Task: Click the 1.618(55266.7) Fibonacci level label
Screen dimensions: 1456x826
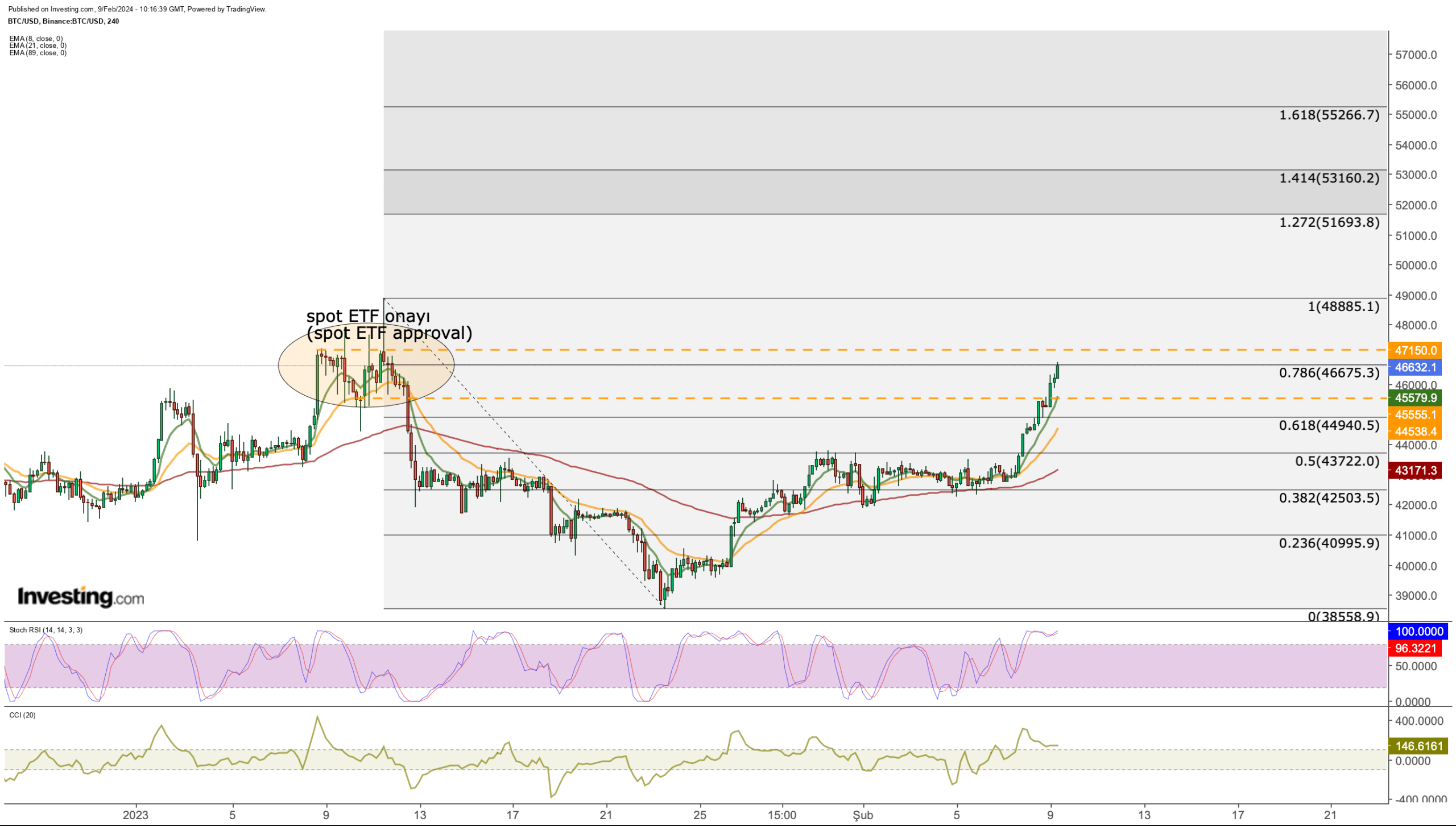Action: (1329, 115)
